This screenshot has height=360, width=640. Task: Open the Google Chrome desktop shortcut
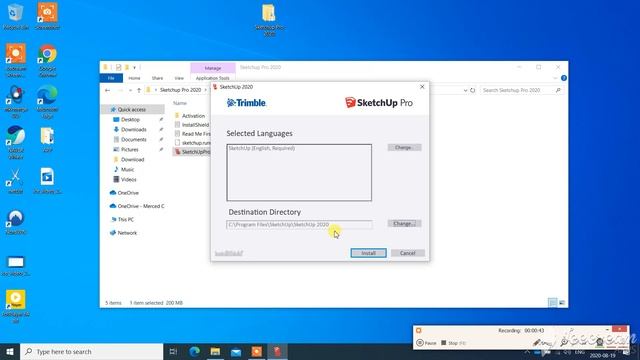coord(47,60)
